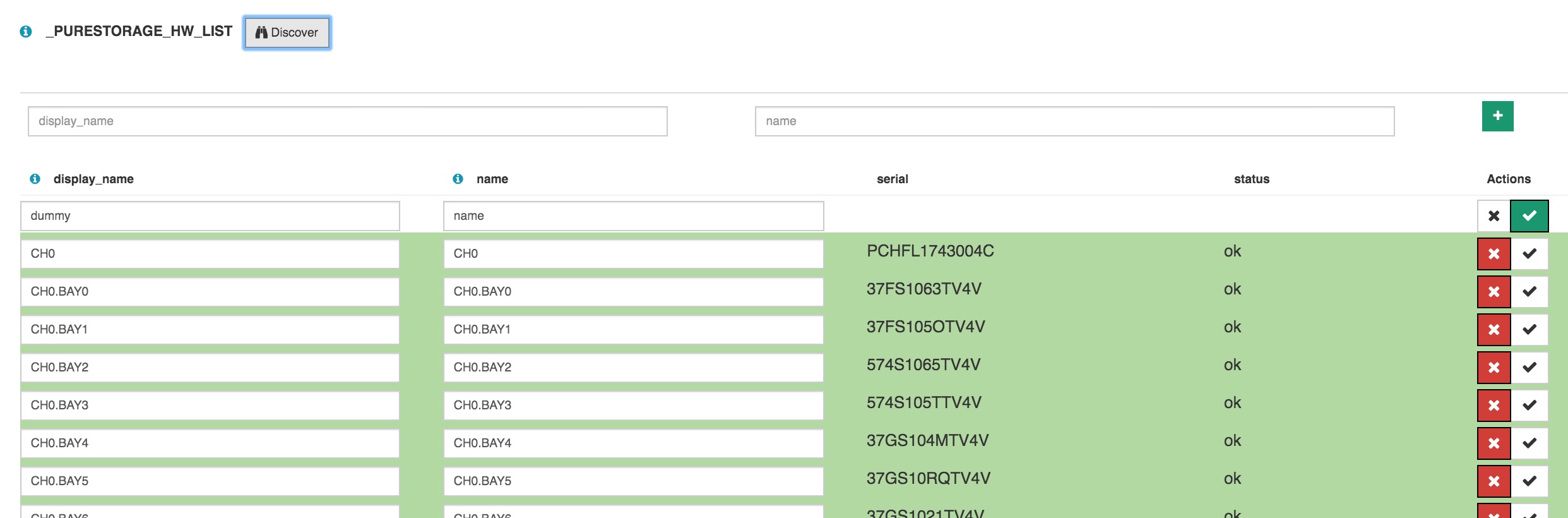Click the _PURESTORAGE_HW_LIST title
This screenshot has height=518, width=1568.
(139, 31)
